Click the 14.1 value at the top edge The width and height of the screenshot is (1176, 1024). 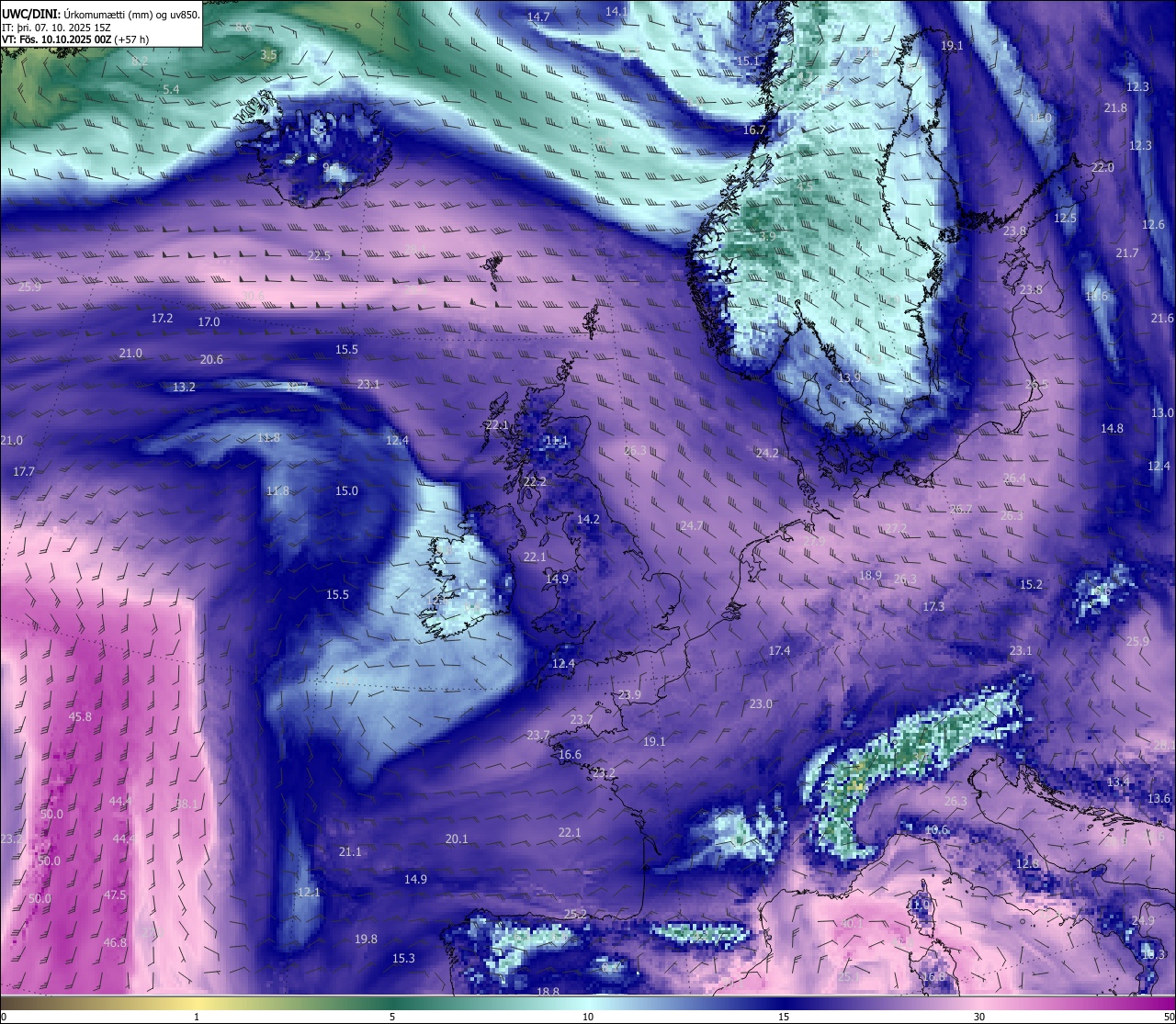tap(616, 10)
